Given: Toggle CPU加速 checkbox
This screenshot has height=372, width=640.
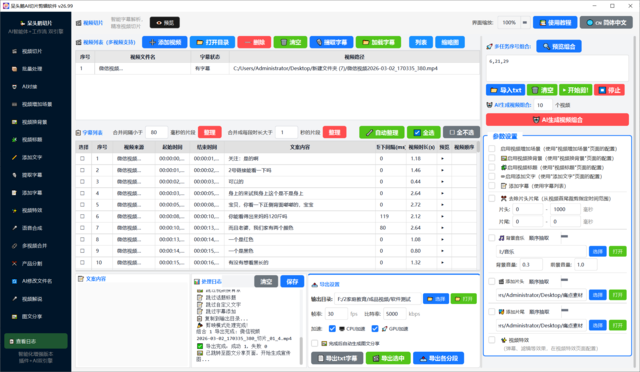Looking at the screenshot, I should tap(332, 329).
